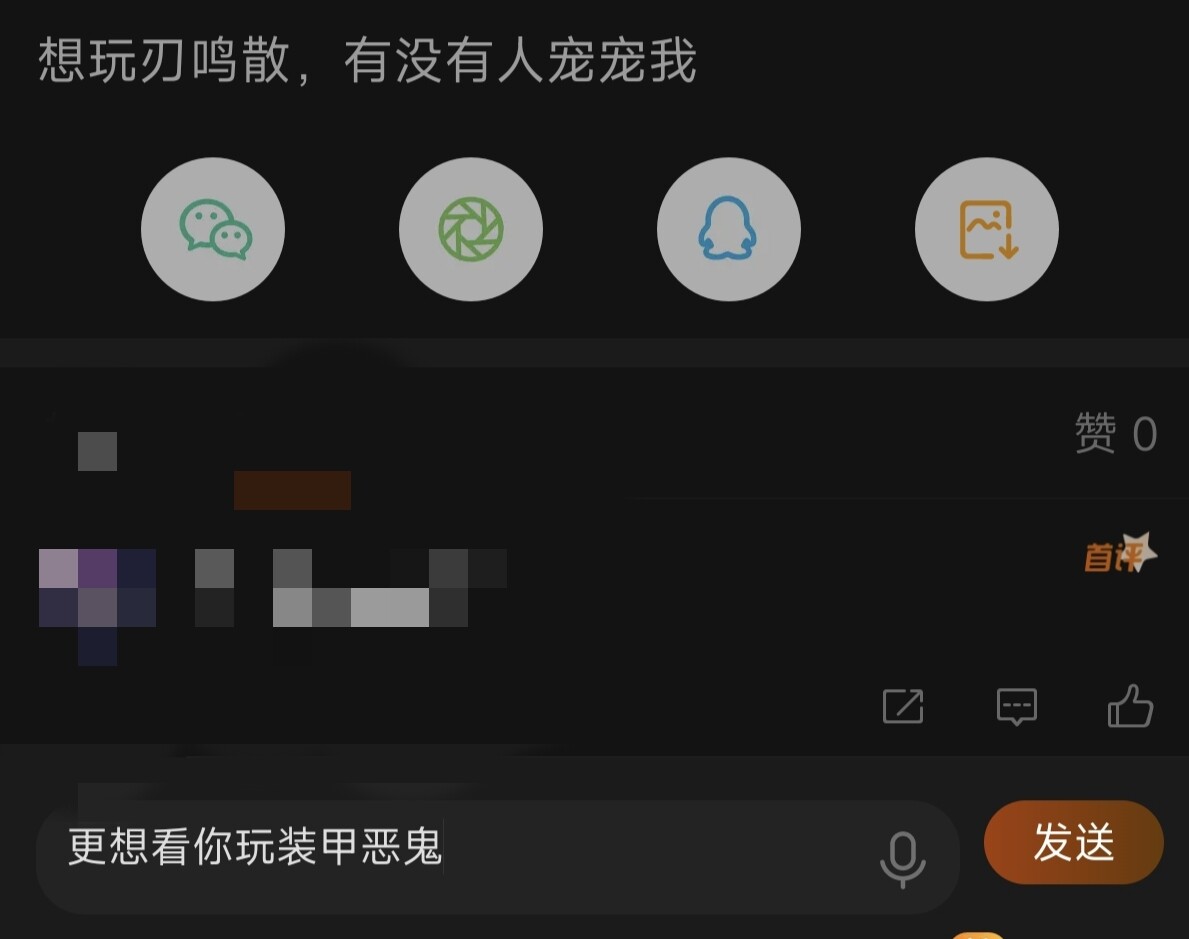1189x939 pixels.
Task: Tap the blurred gray comment text
Action: (350, 588)
